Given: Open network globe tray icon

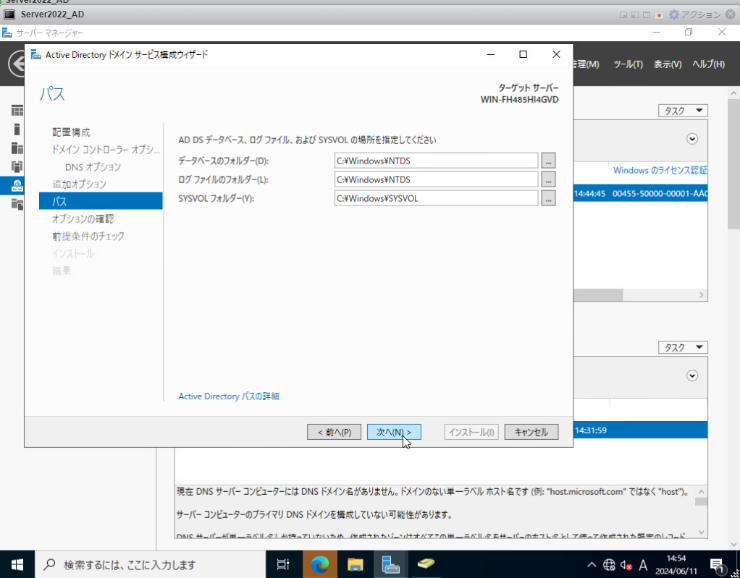Looking at the screenshot, I should coord(609,564).
